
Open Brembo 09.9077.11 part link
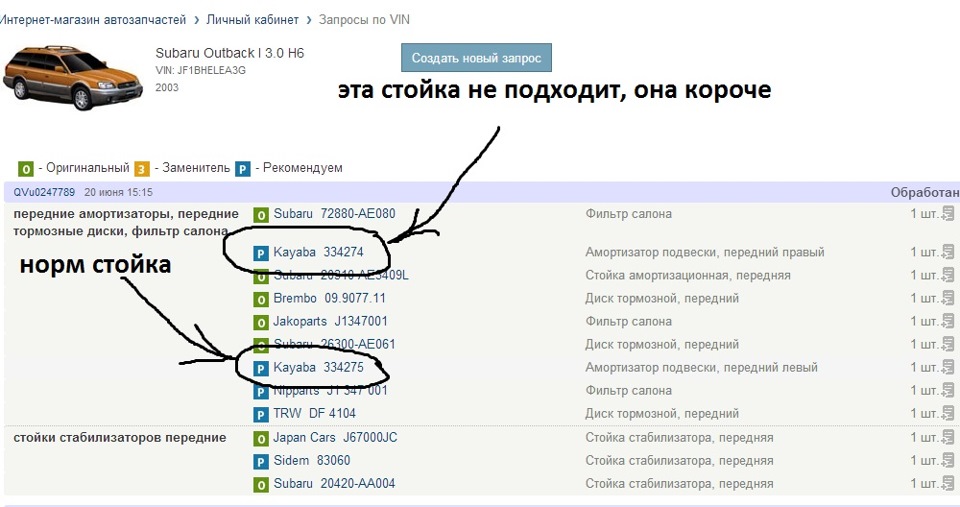pos(329,298)
